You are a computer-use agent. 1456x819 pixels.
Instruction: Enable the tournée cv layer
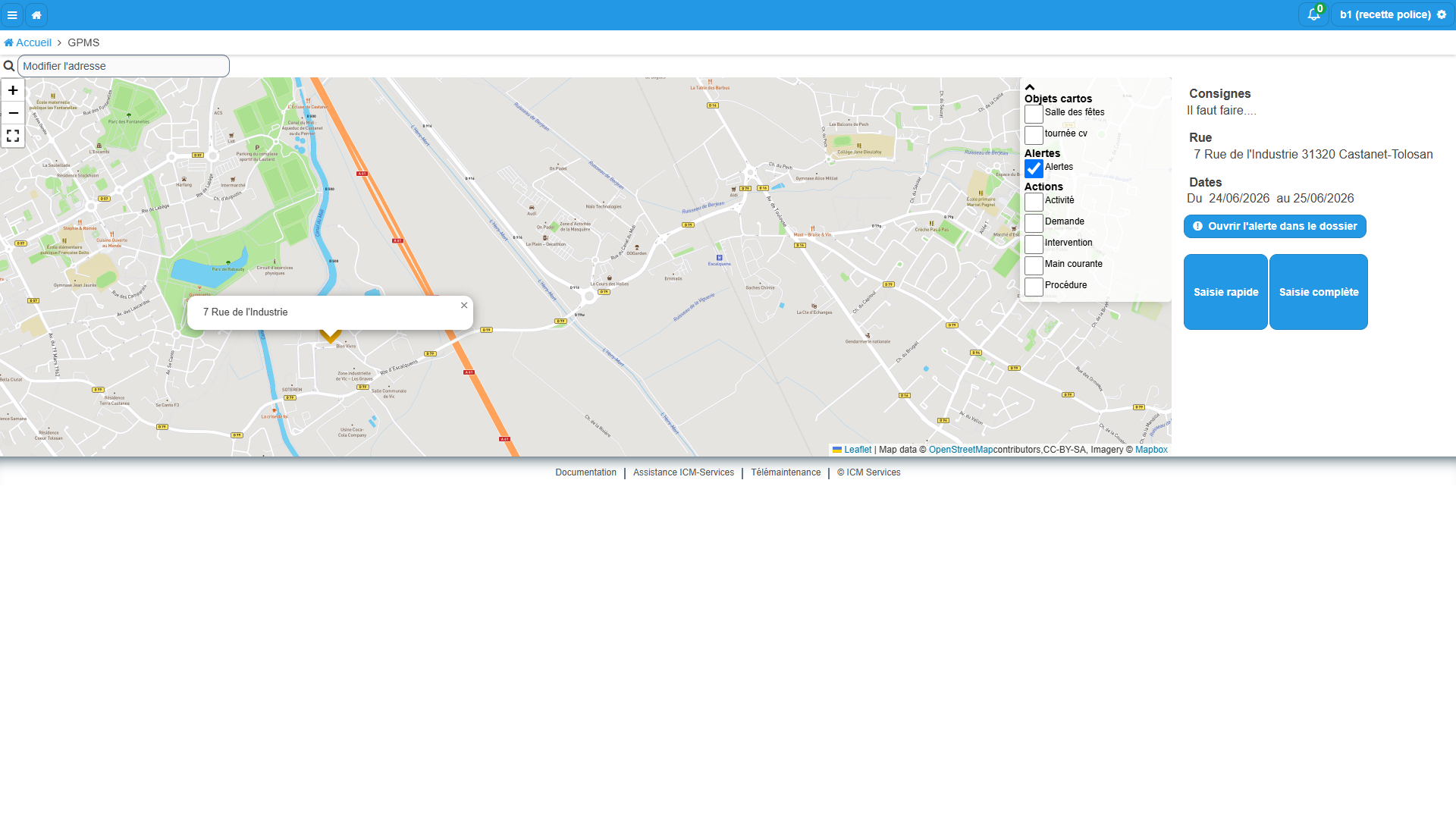click(1034, 135)
